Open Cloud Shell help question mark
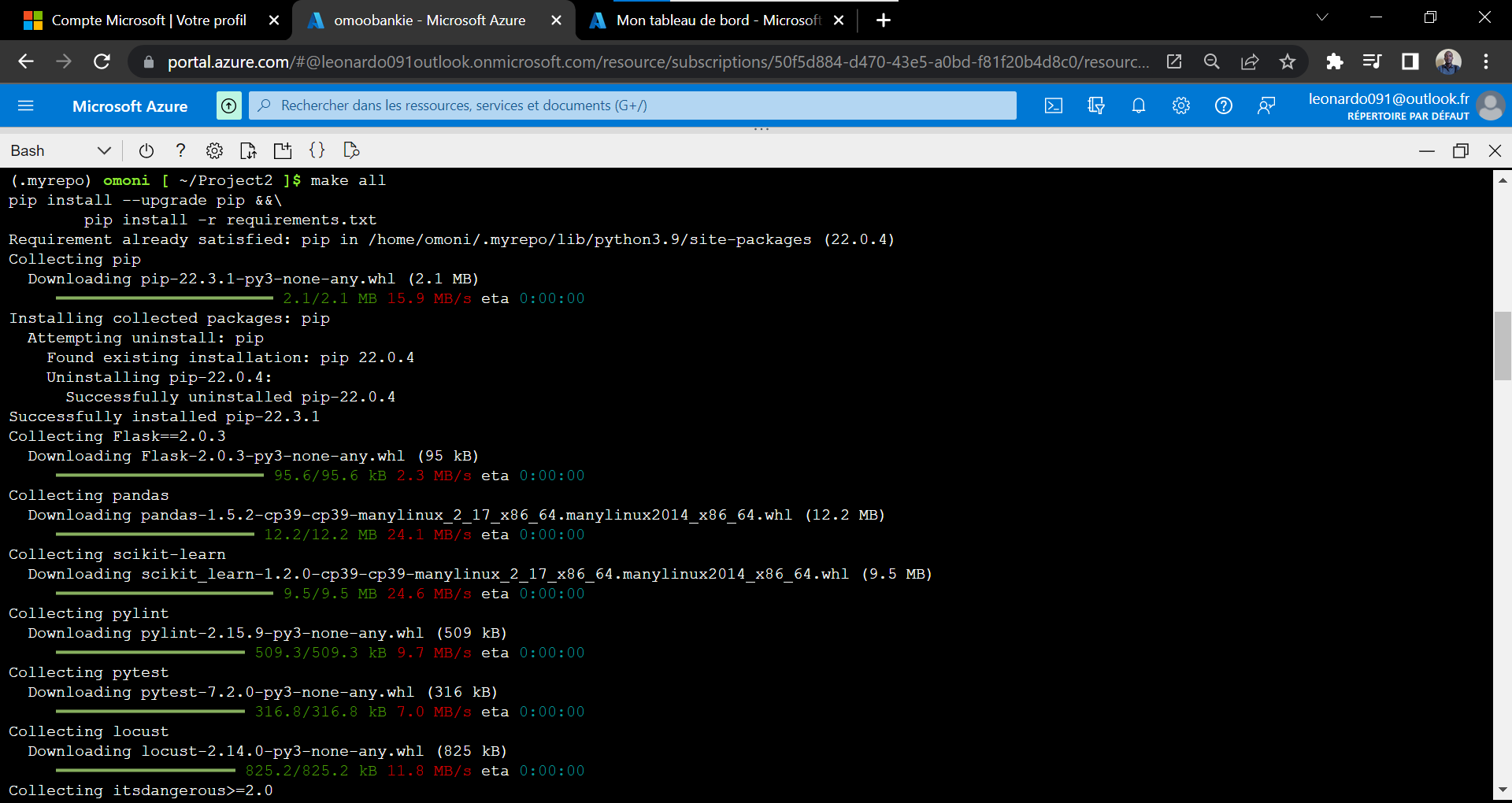This screenshot has height=803, width=1512. (180, 150)
